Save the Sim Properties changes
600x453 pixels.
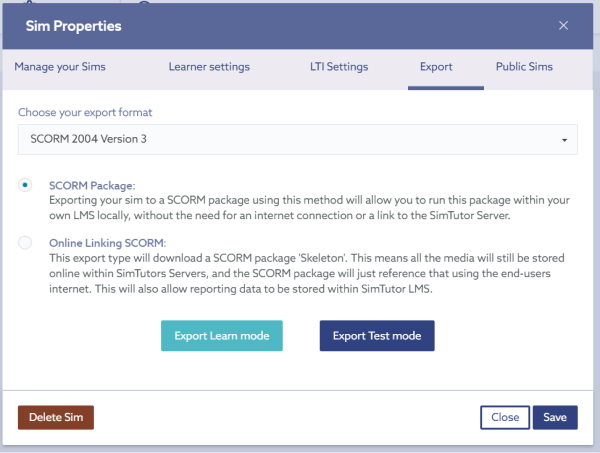pyautogui.click(x=555, y=417)
